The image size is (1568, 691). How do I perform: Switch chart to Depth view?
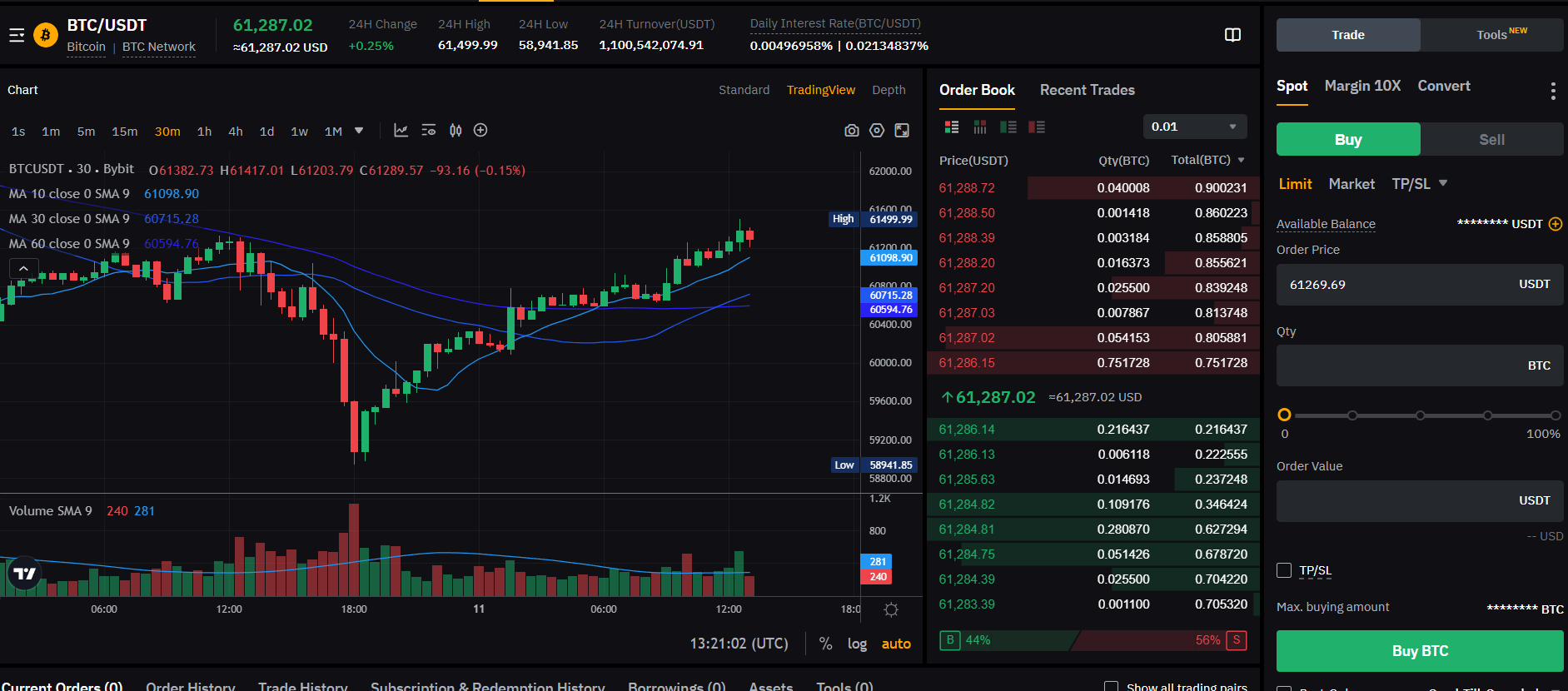tap(889, 90)
